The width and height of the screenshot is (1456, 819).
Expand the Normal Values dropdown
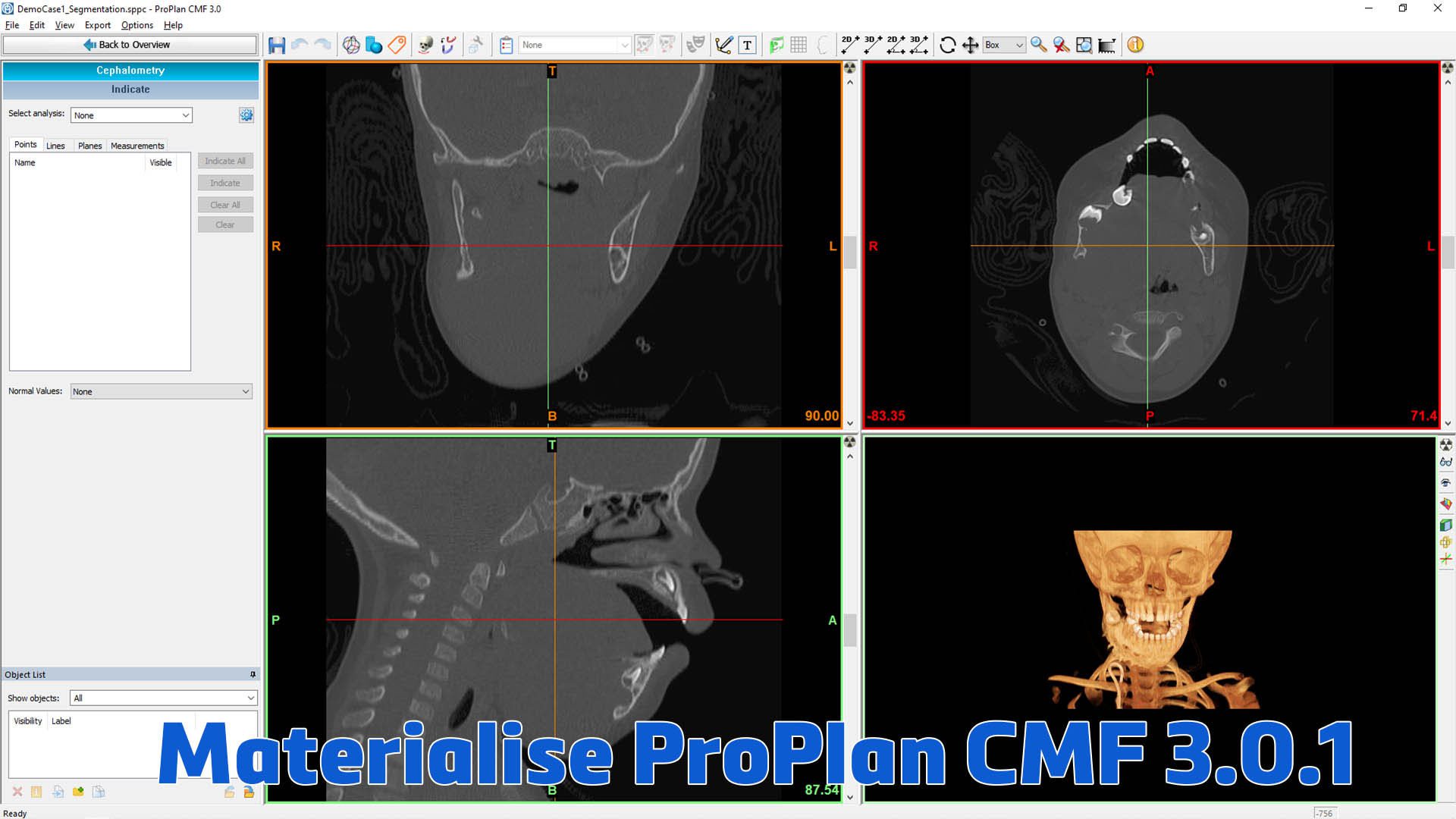click(161, 392)
